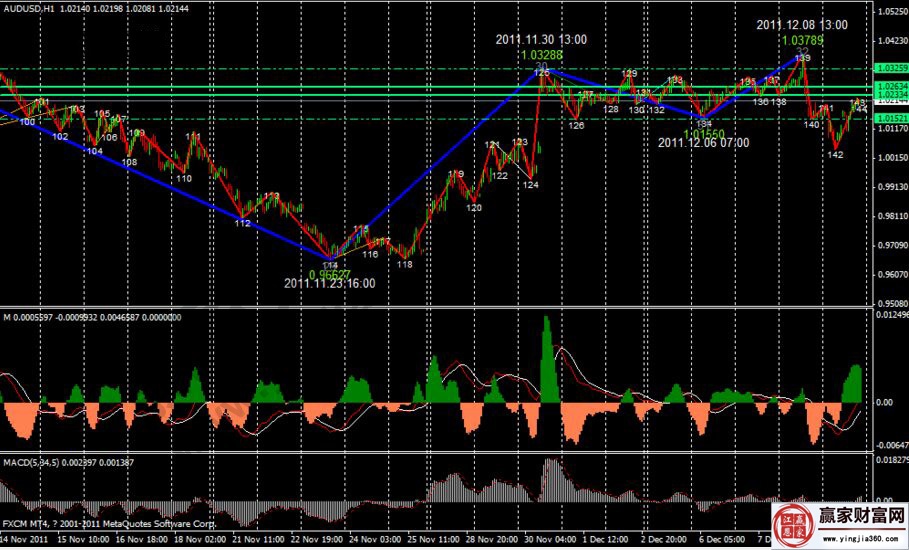Click the 1.01521 price level tag
909x550 pixels.
tap(889, 118)
